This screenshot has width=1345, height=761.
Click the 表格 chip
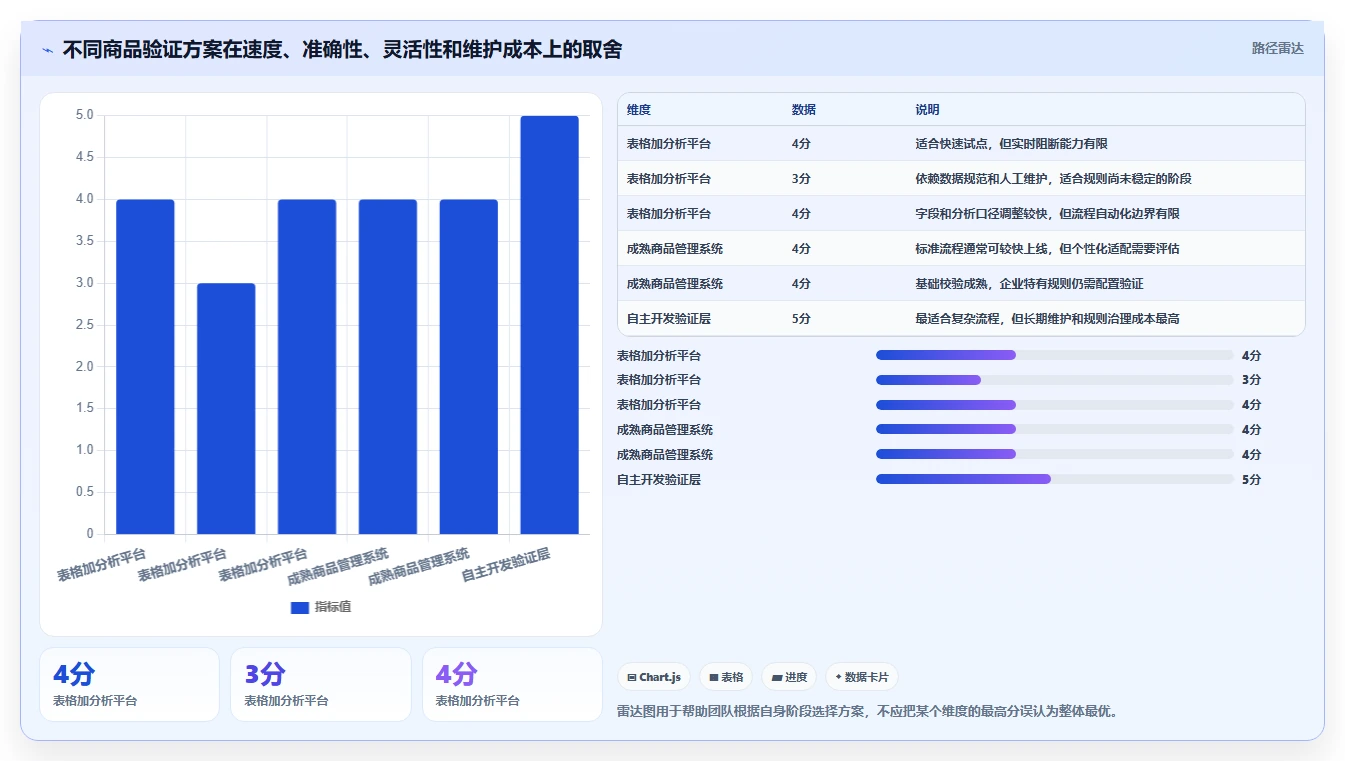click(726, 677)
